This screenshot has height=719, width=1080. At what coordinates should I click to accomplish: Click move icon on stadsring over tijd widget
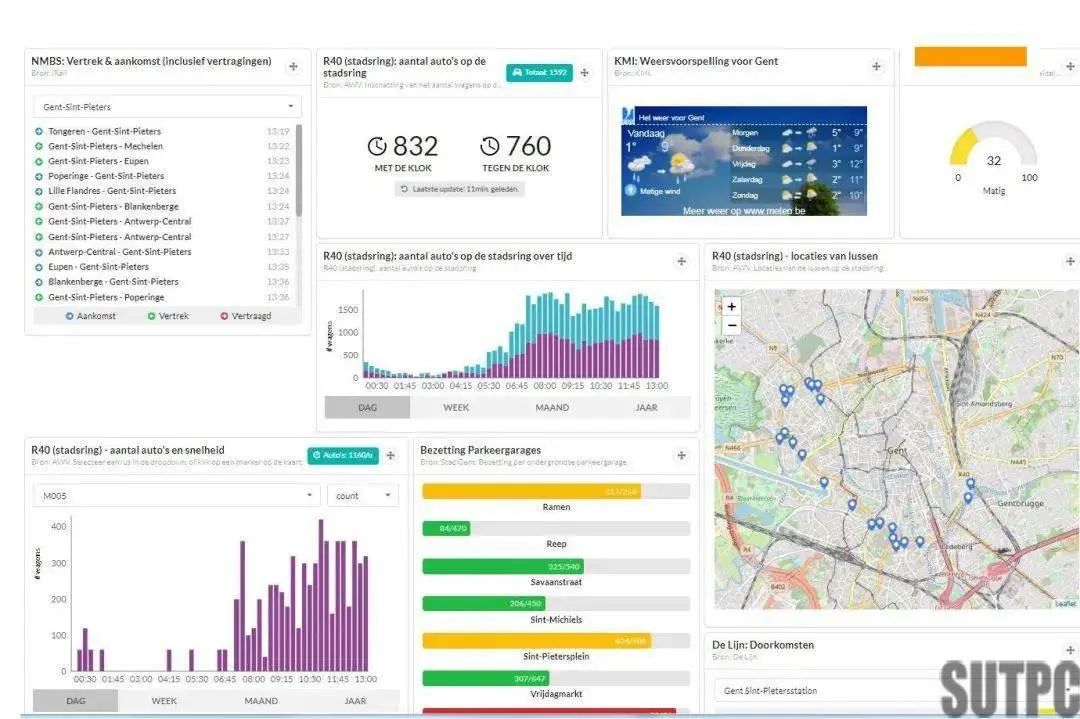point(681,261)
